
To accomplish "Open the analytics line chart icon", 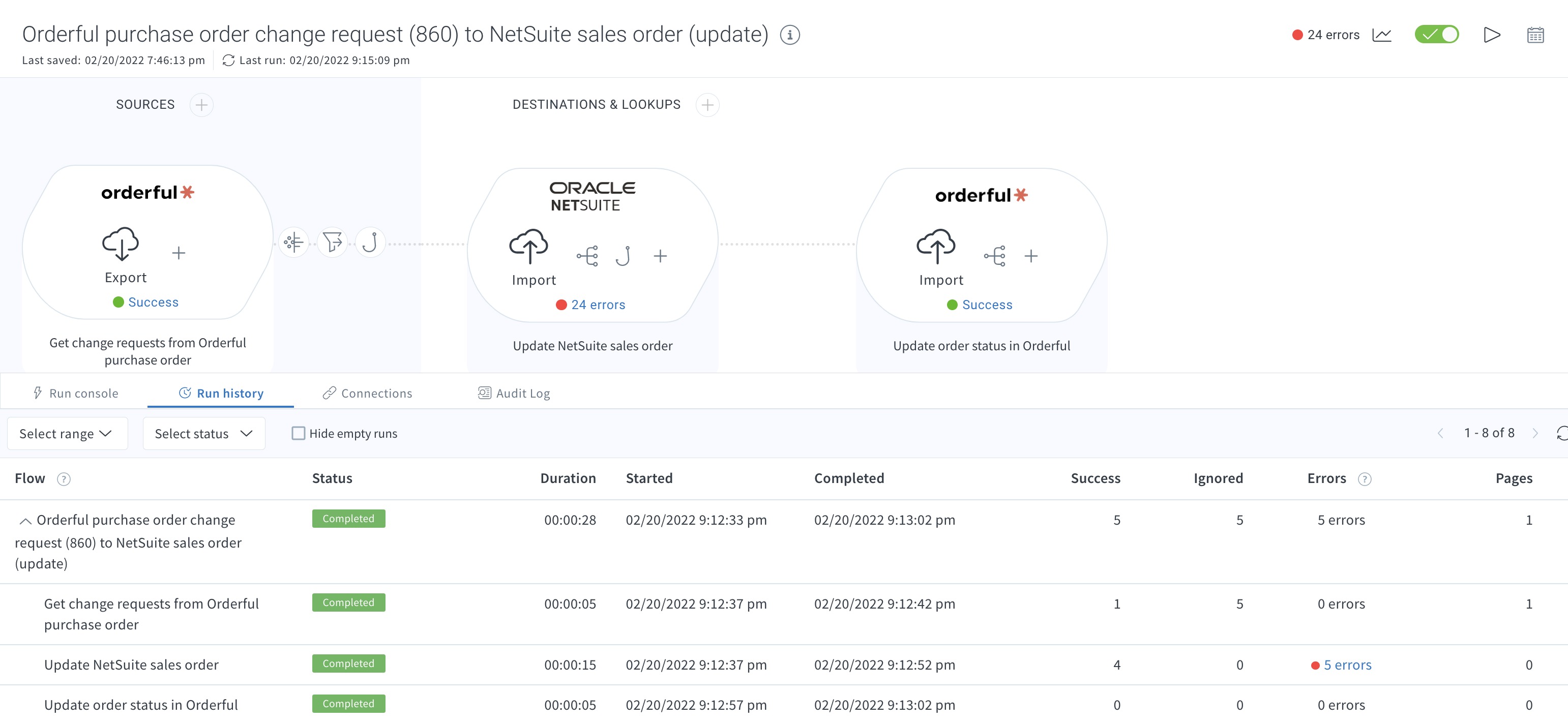I will 1382,35.
